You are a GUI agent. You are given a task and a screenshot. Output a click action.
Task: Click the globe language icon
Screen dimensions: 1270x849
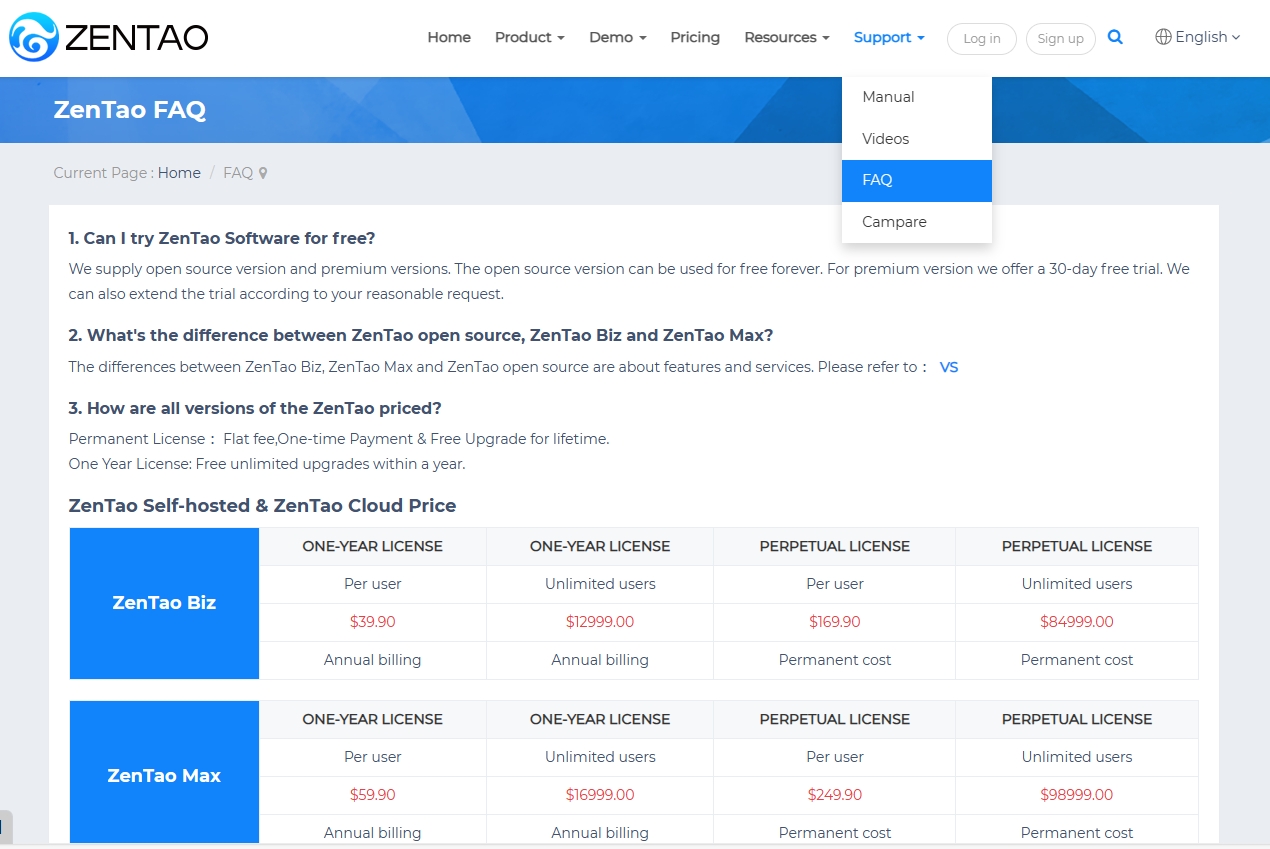pos(1163,37)
